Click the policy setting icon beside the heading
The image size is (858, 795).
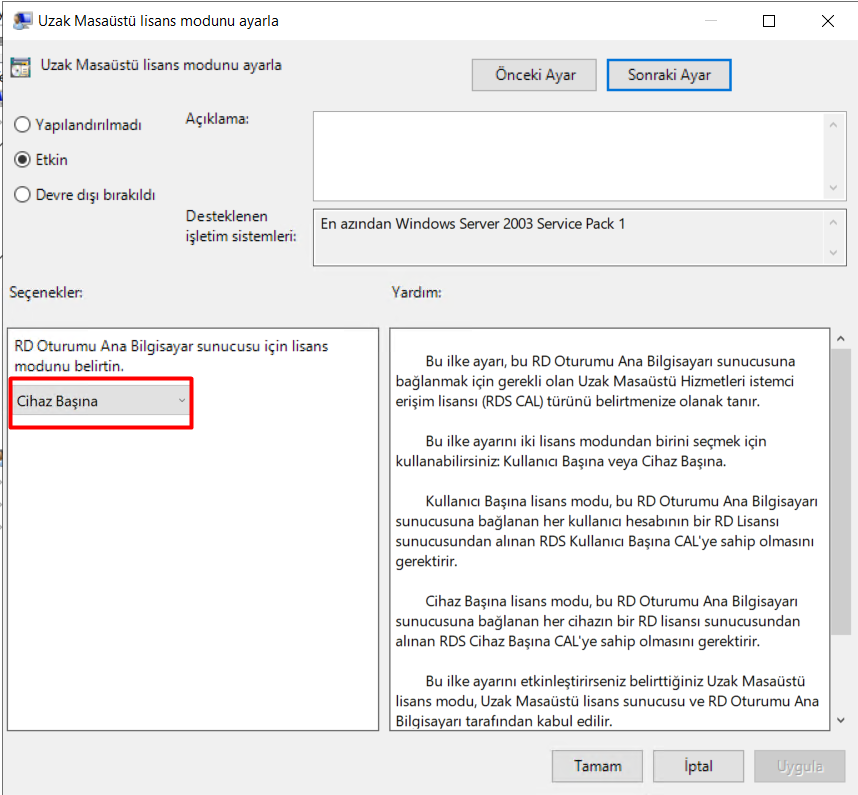[21, 67]
